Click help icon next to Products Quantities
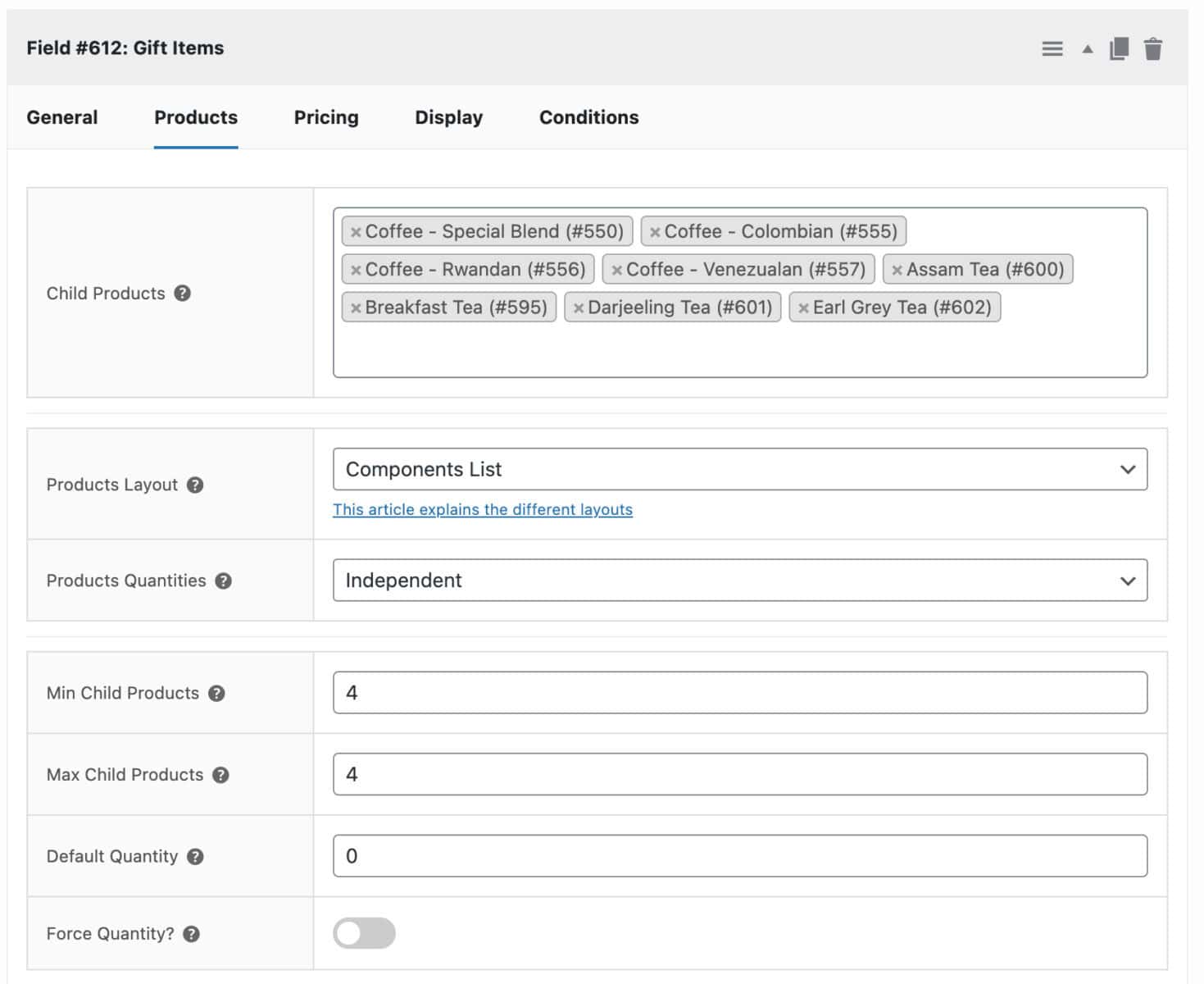The image size is (1204, 984). tap(224, 581)
